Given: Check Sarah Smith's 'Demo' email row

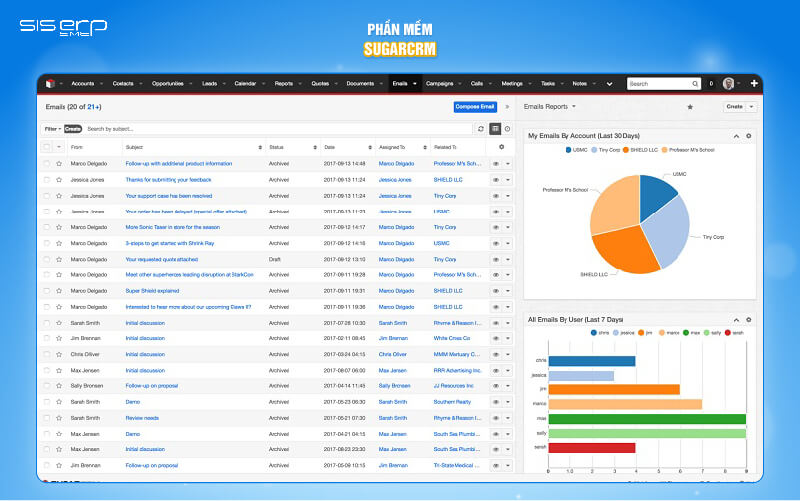Looking at the screenshot, I should point(46,402).
